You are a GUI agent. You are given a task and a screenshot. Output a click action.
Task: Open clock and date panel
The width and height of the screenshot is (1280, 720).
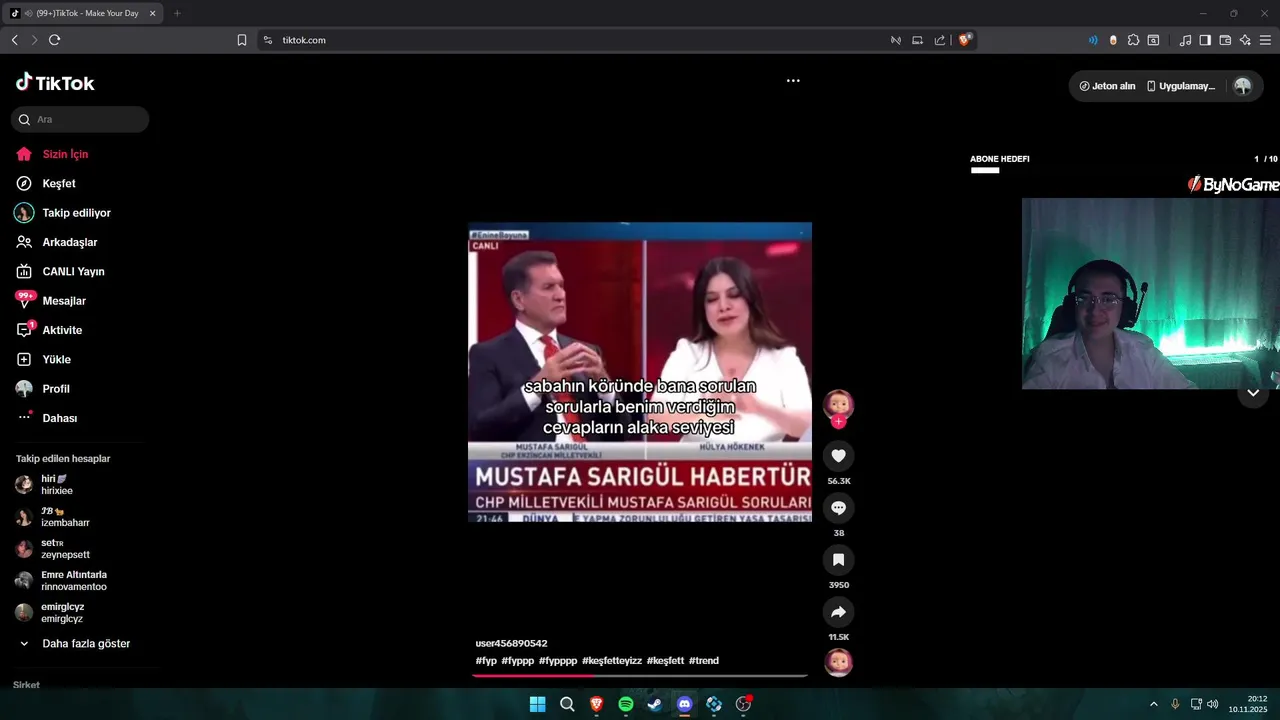pyautogui.click(x=1248, y=704)
